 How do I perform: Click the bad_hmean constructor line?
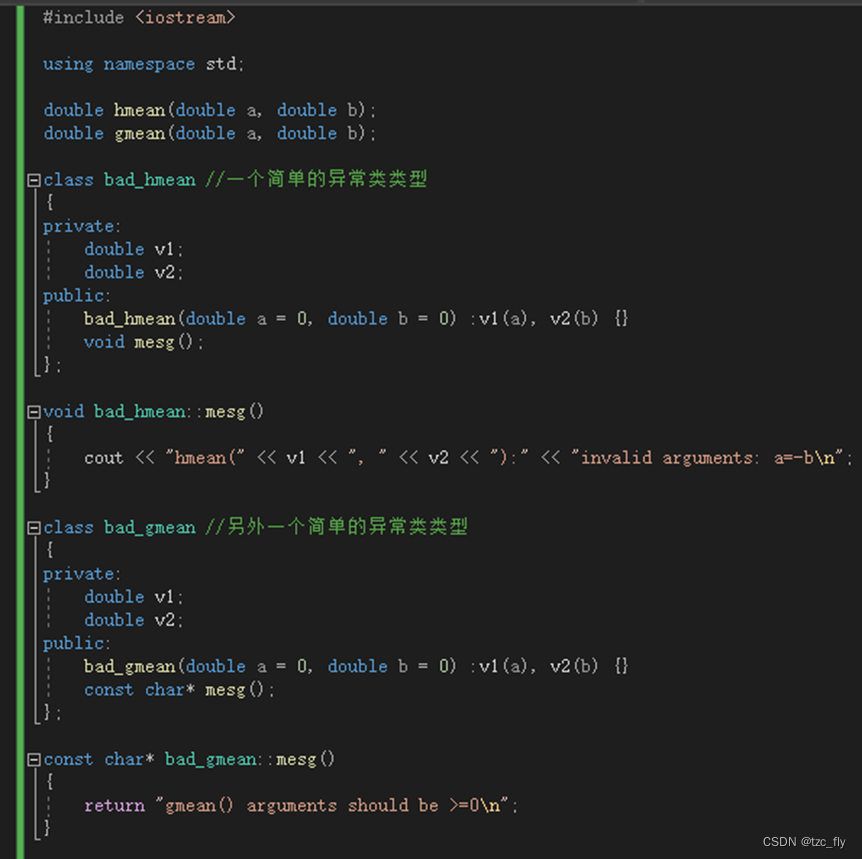pyautogui.click(x=356, y=319)
